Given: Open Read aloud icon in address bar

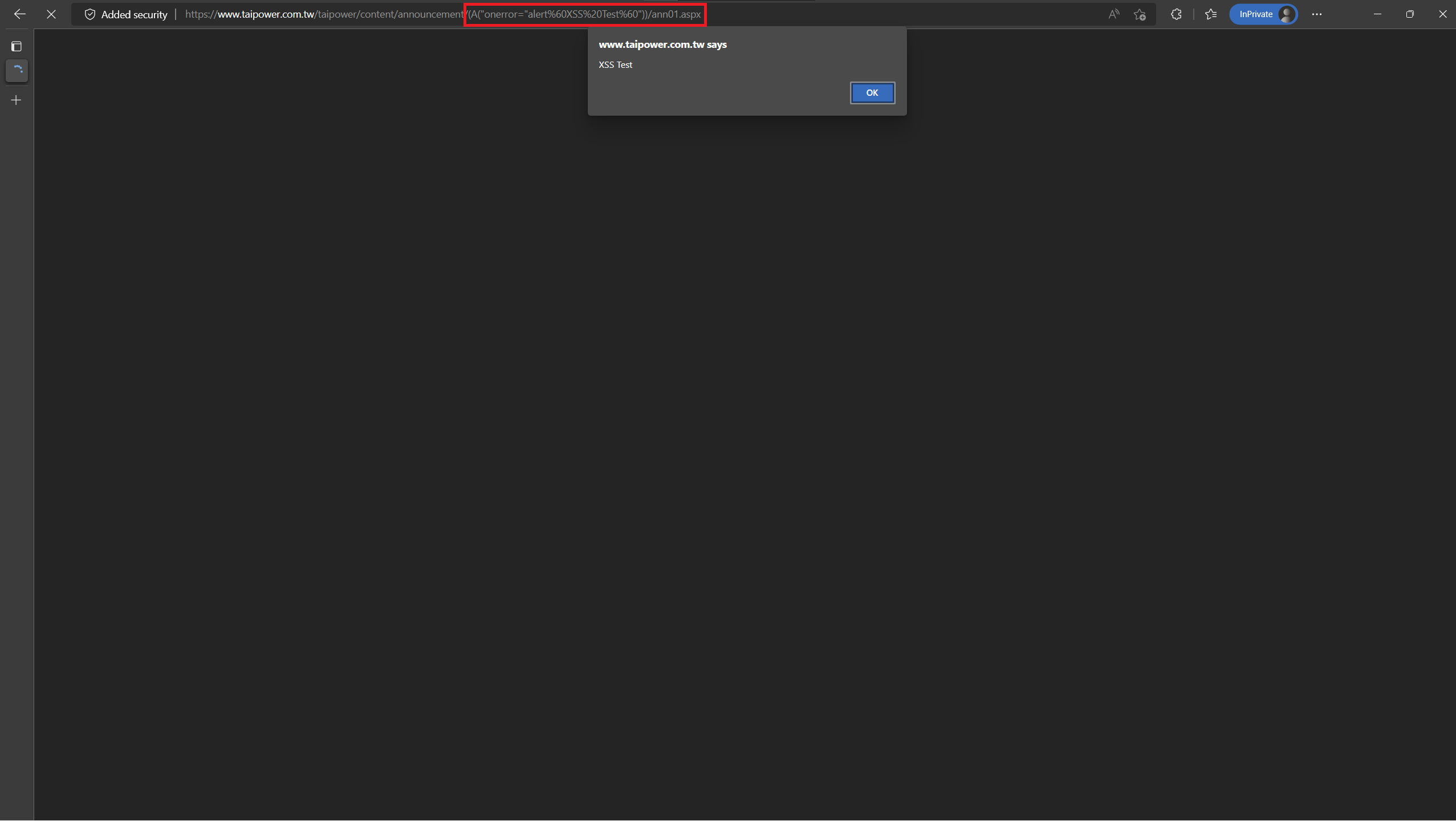Looking at the screenshot, I should pyautogui.click(x=1113, y=14).
